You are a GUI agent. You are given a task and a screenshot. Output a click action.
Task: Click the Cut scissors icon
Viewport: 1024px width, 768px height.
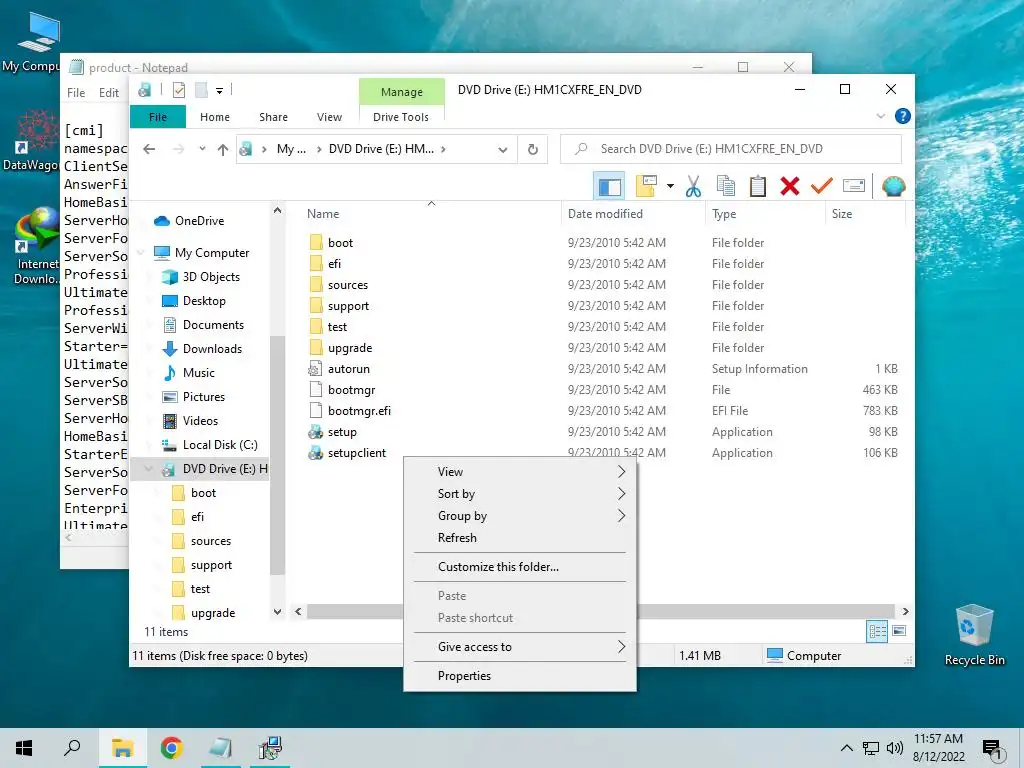tap(694, 187)
